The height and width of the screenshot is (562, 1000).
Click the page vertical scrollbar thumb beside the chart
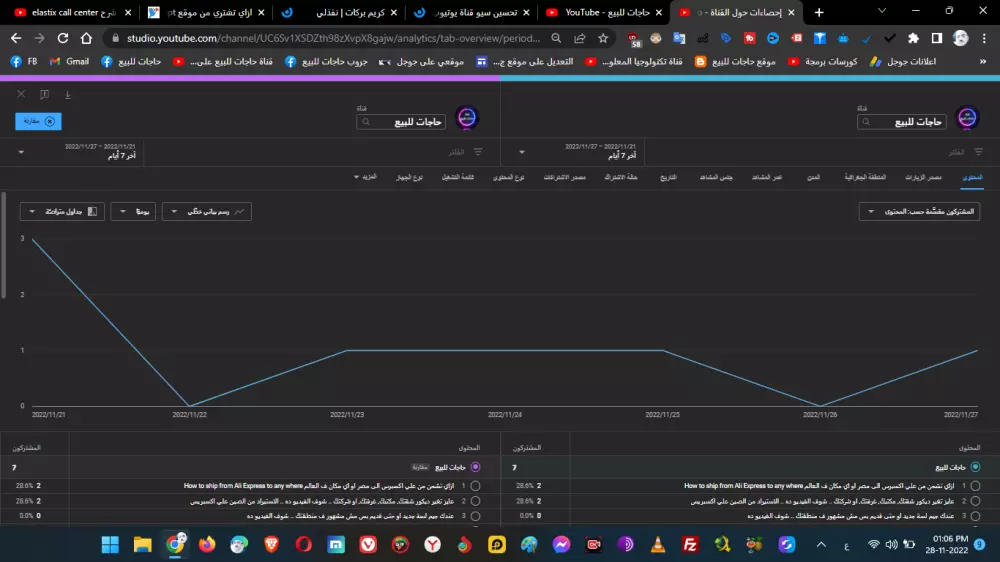[x=3, y=246]
